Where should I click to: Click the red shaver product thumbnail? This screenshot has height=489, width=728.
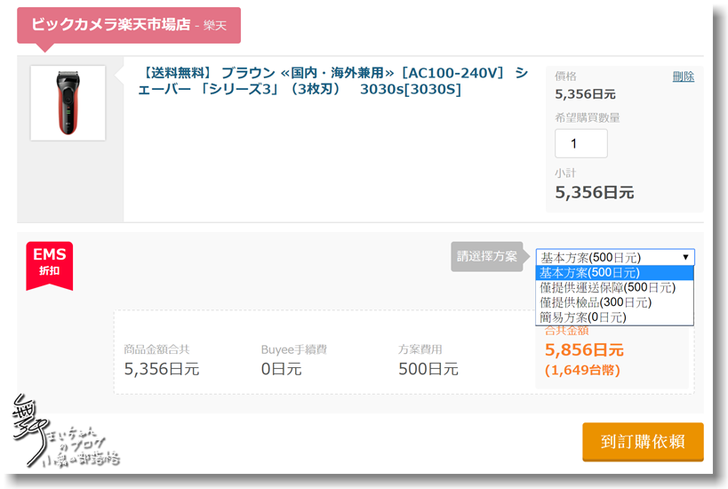click(67, 103)
